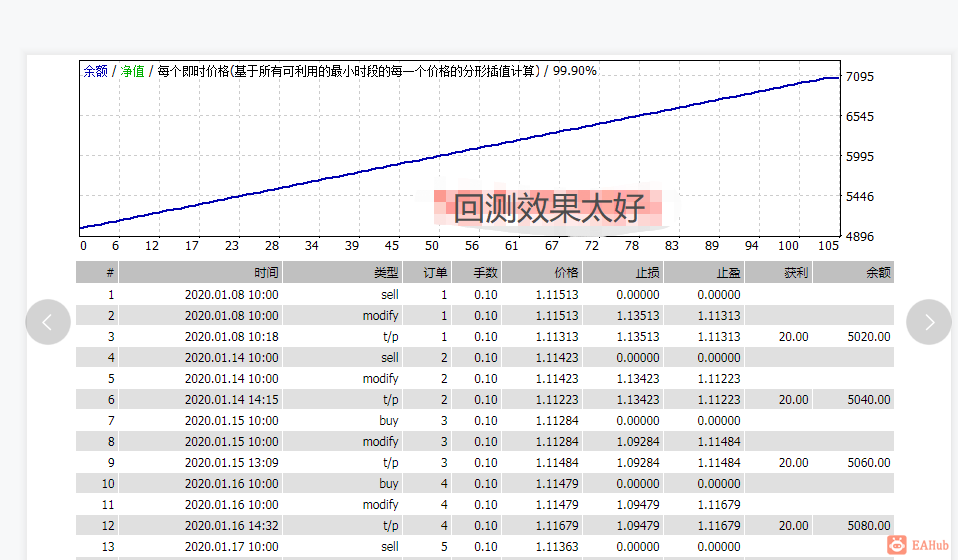The width and height of the screenshot is (958, 560).
Task: Select the 订单 column header
Action: tap(428, 272)
